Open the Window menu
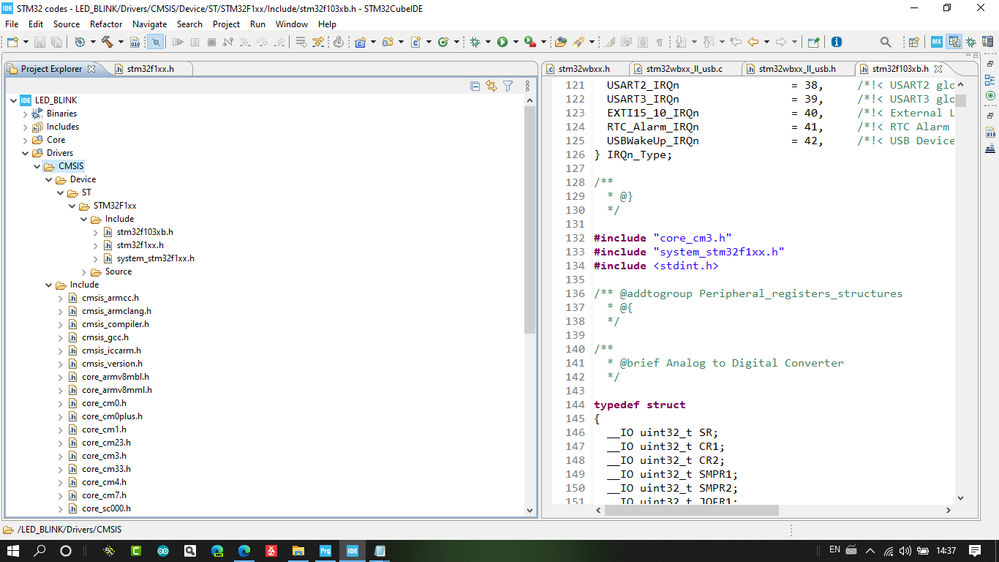999x562 pixels. coord(291,24)
